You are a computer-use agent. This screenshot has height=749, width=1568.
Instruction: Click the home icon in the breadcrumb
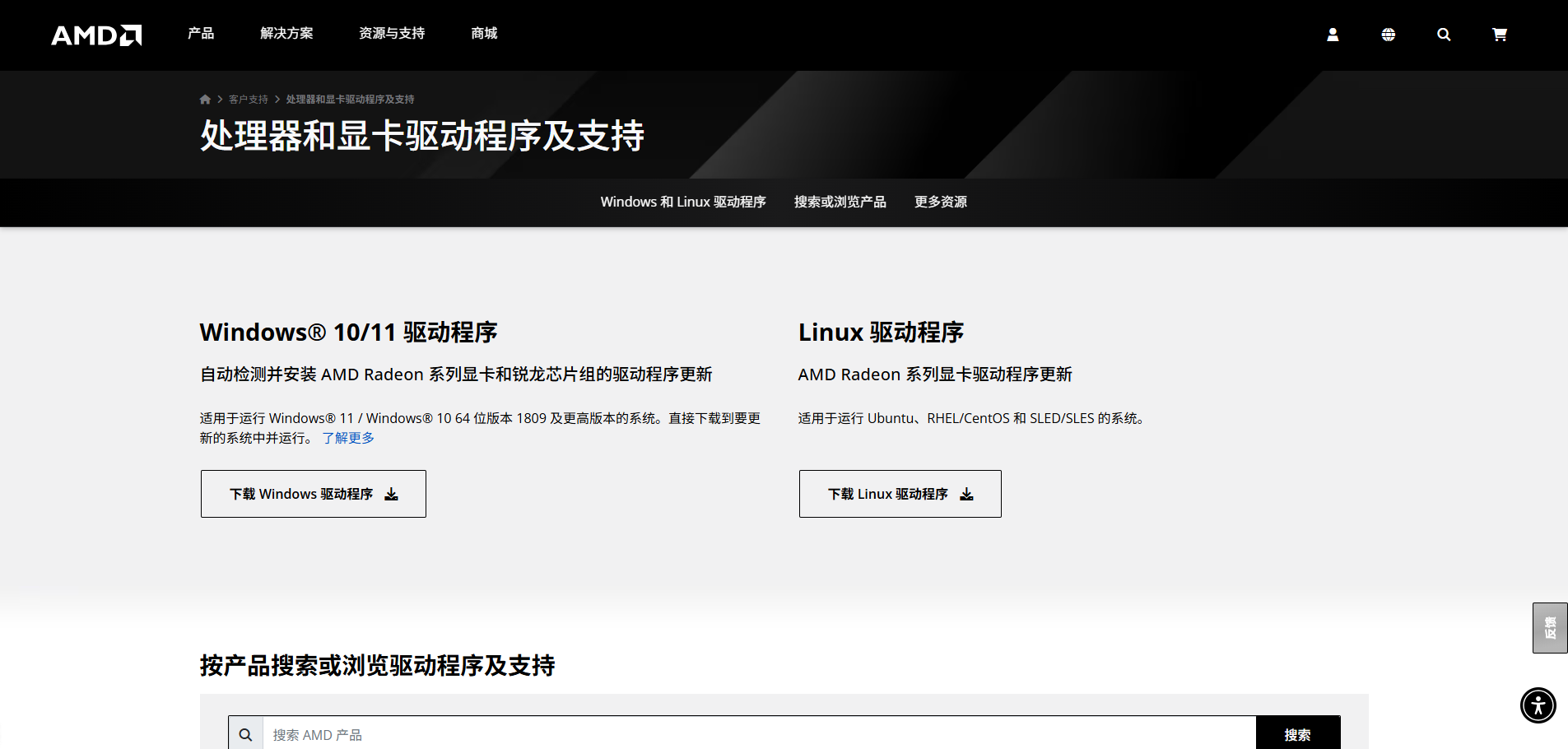pyautogui.click(x=204, y=99)
